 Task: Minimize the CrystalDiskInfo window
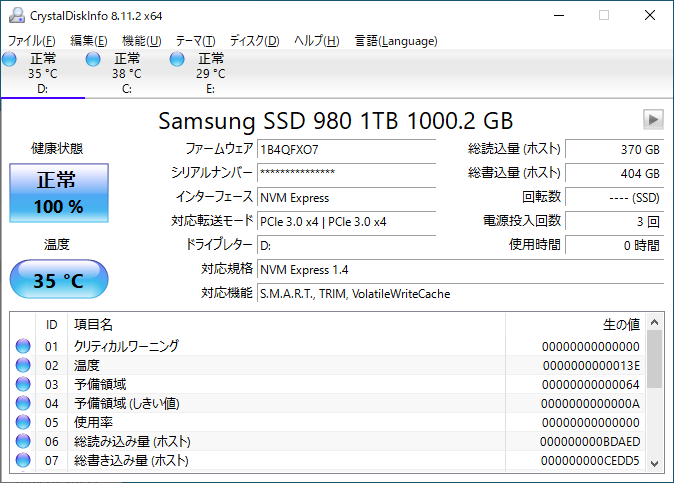tap(559, 15)
